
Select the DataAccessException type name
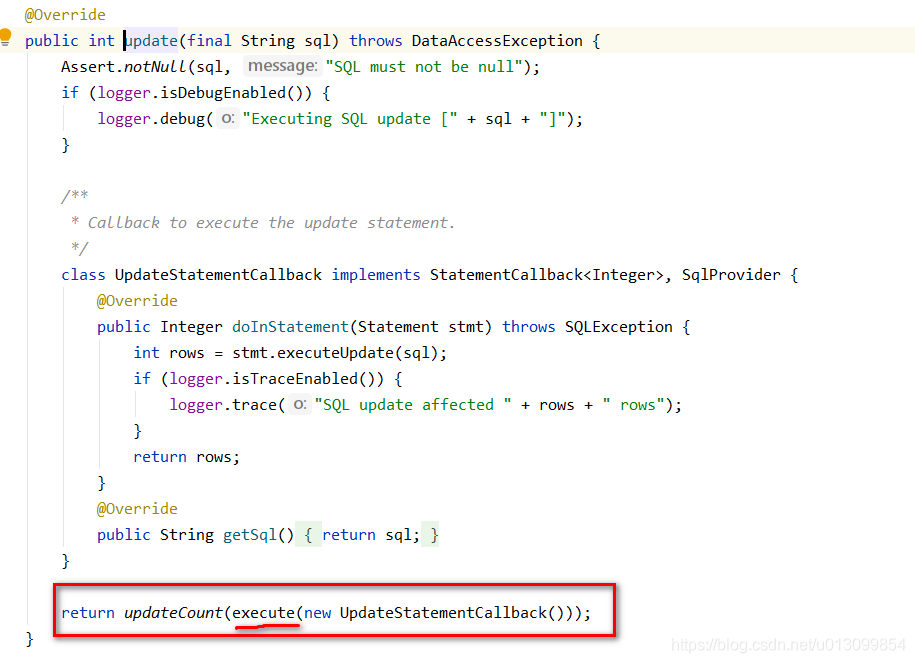tap(497, 40)
